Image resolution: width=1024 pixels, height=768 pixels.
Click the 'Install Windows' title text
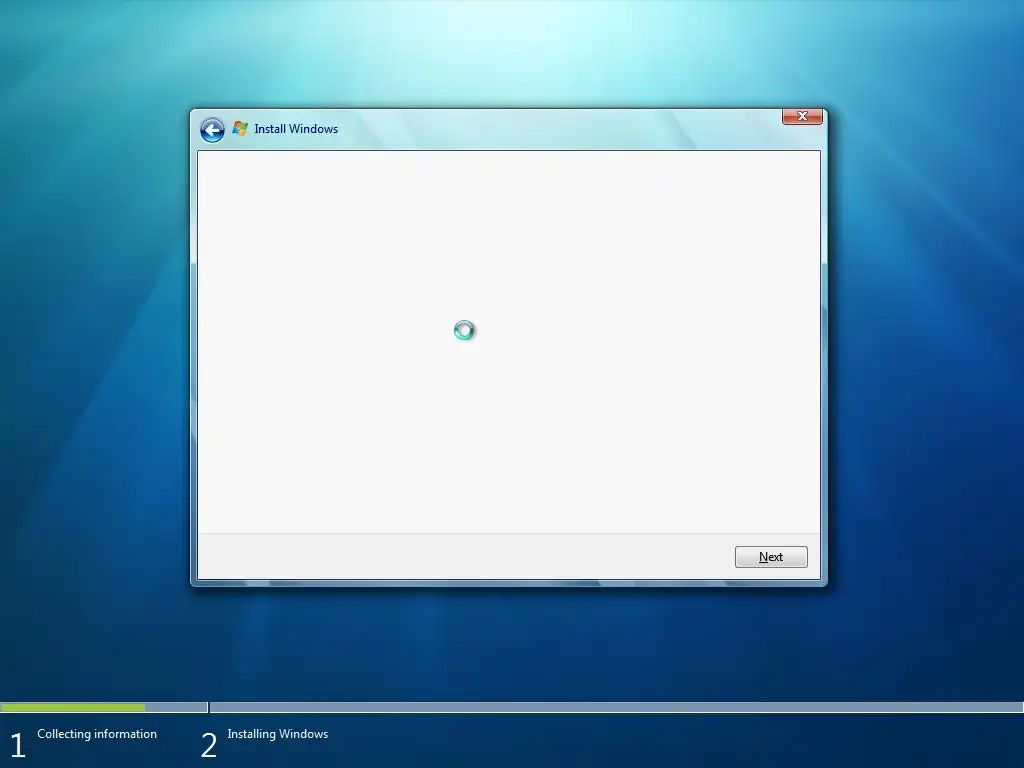tap(296, 129)
